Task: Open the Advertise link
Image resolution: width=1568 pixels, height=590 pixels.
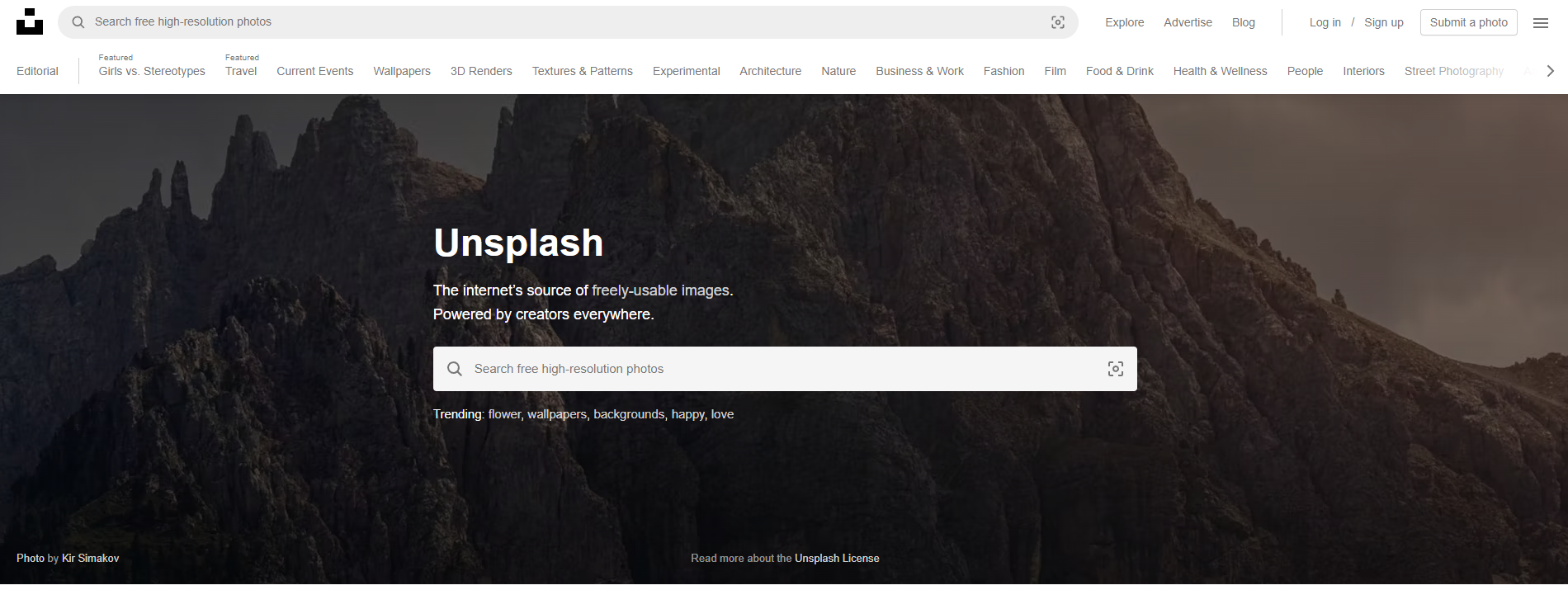Action: 1188,22
